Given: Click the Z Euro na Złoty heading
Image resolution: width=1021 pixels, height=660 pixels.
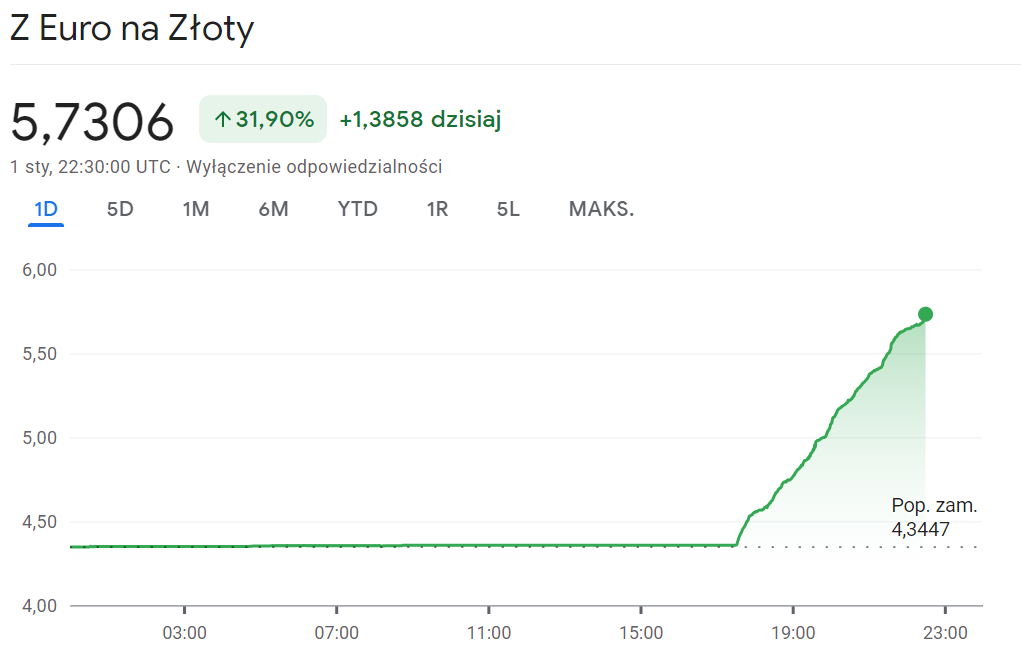Looking at the screenshot, I should point(132,29).
